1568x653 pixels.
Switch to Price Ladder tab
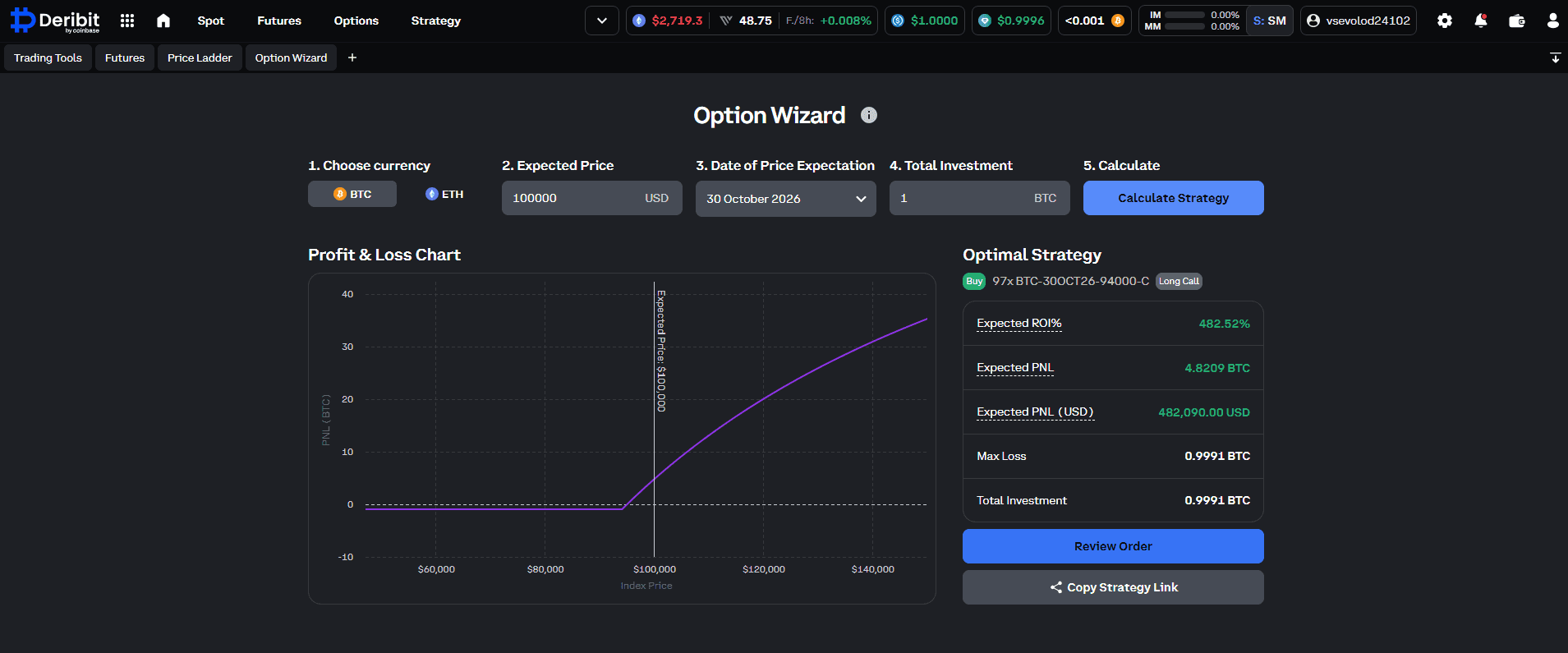pyautogui.click(x=200, y=57)
